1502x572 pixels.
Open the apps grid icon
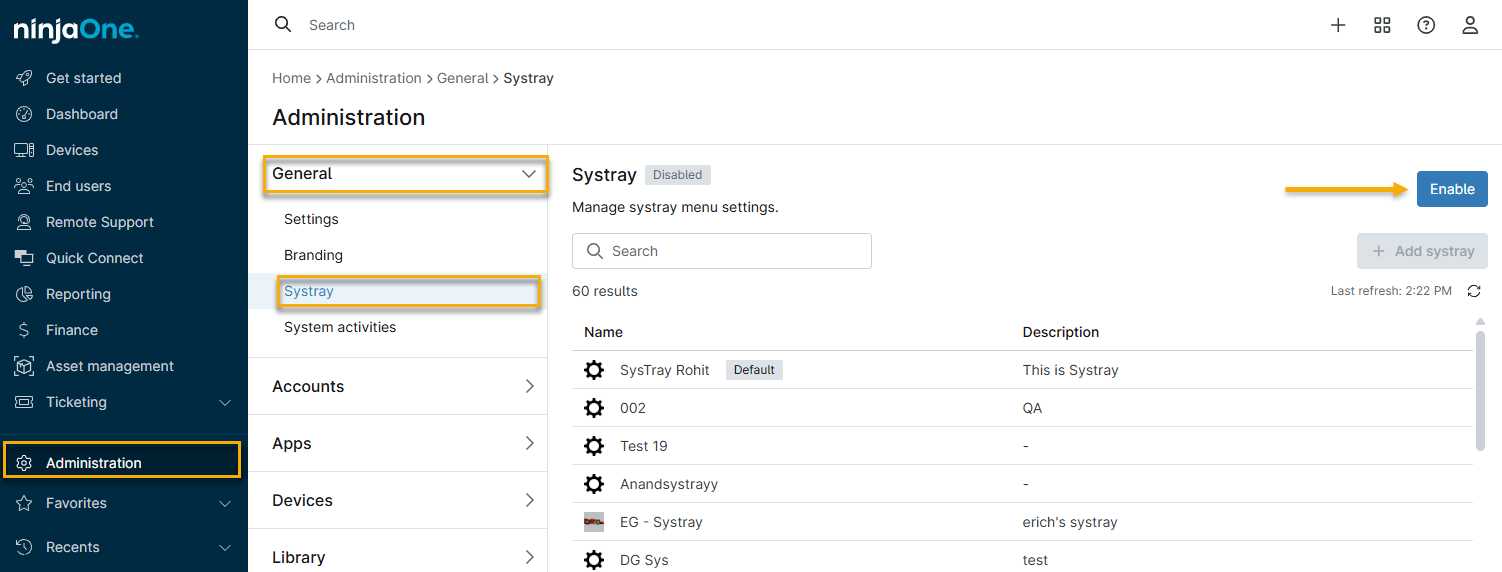(x=1382, y=25)
